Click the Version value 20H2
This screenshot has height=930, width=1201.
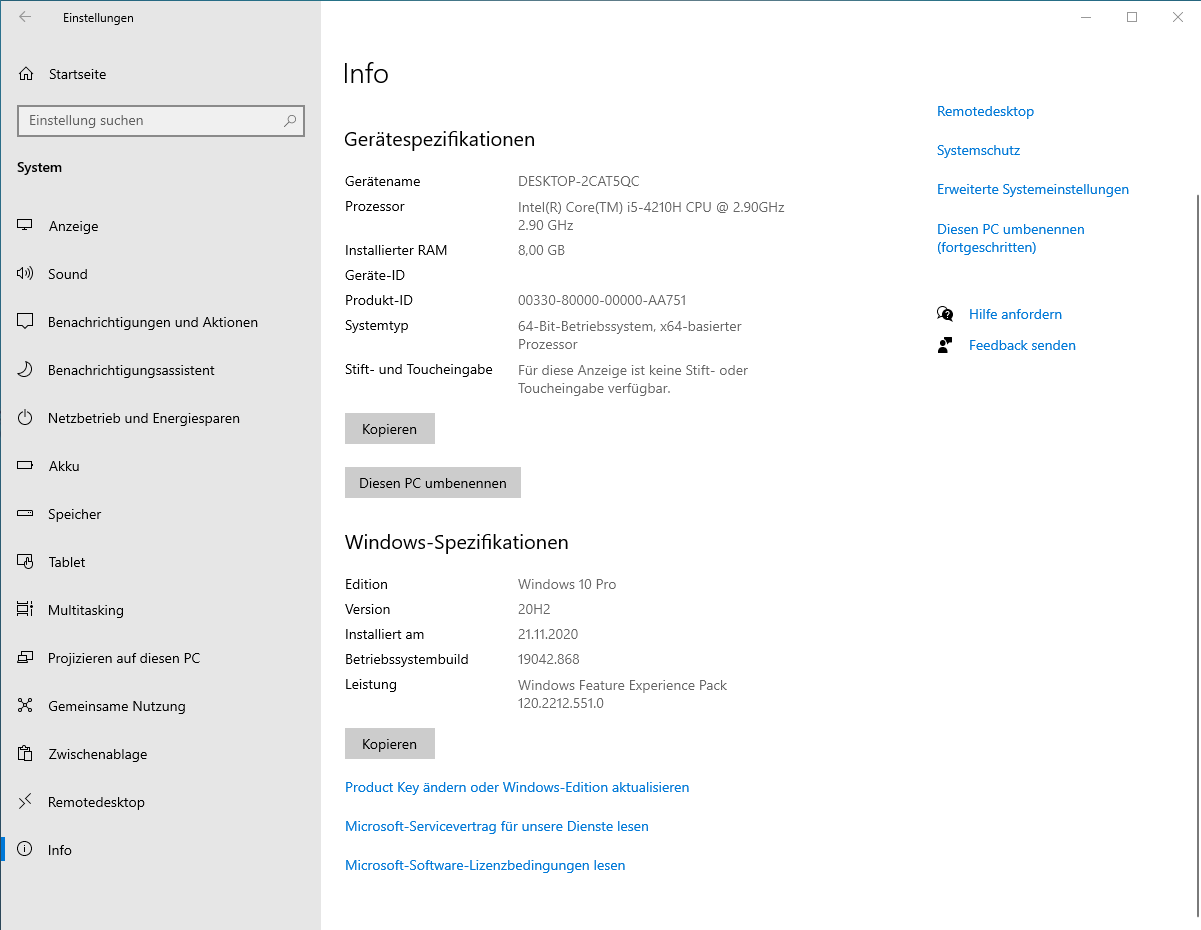coord(534,609)
